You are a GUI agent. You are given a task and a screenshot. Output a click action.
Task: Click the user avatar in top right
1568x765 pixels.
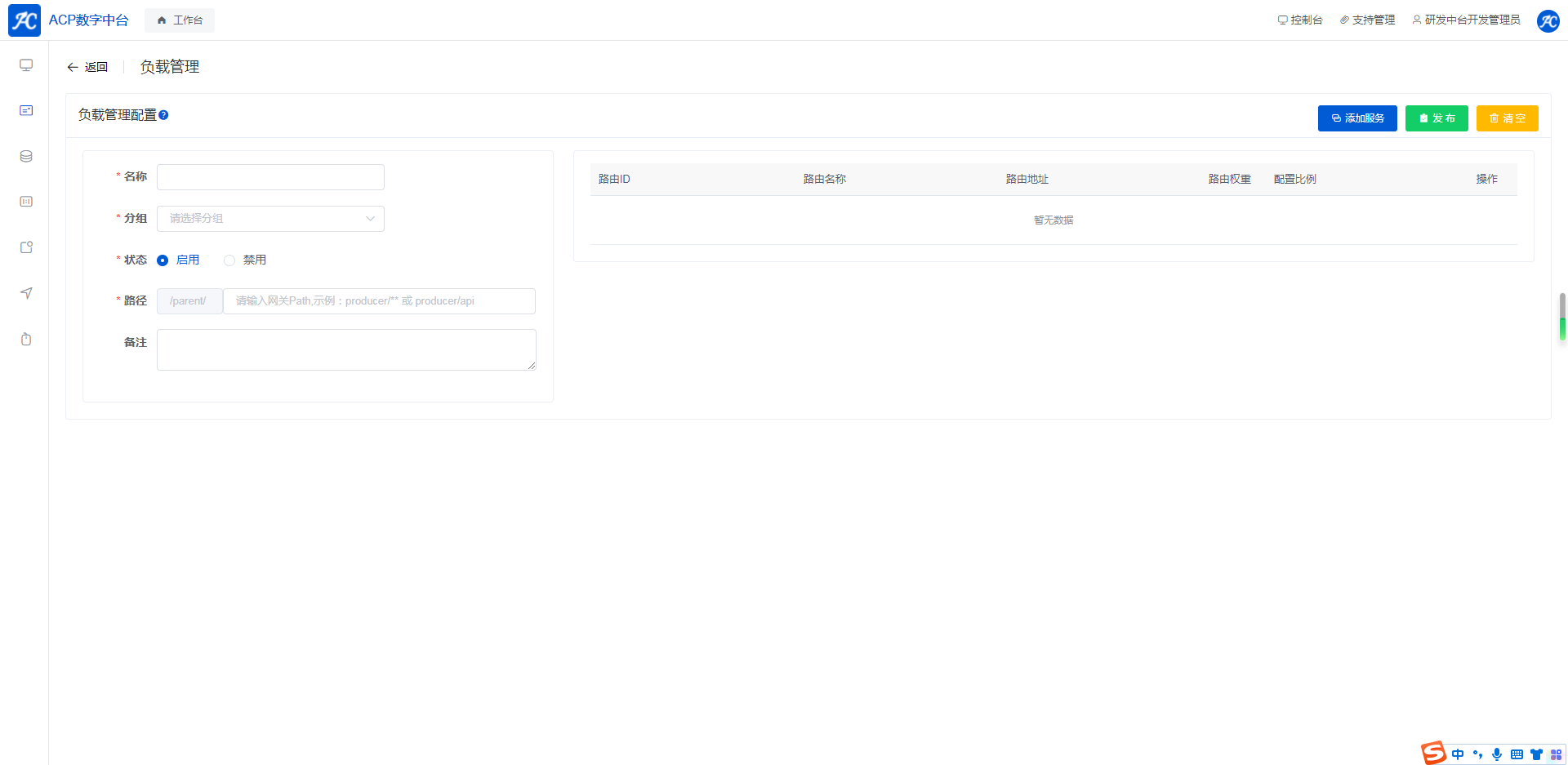coord(1548,20)
